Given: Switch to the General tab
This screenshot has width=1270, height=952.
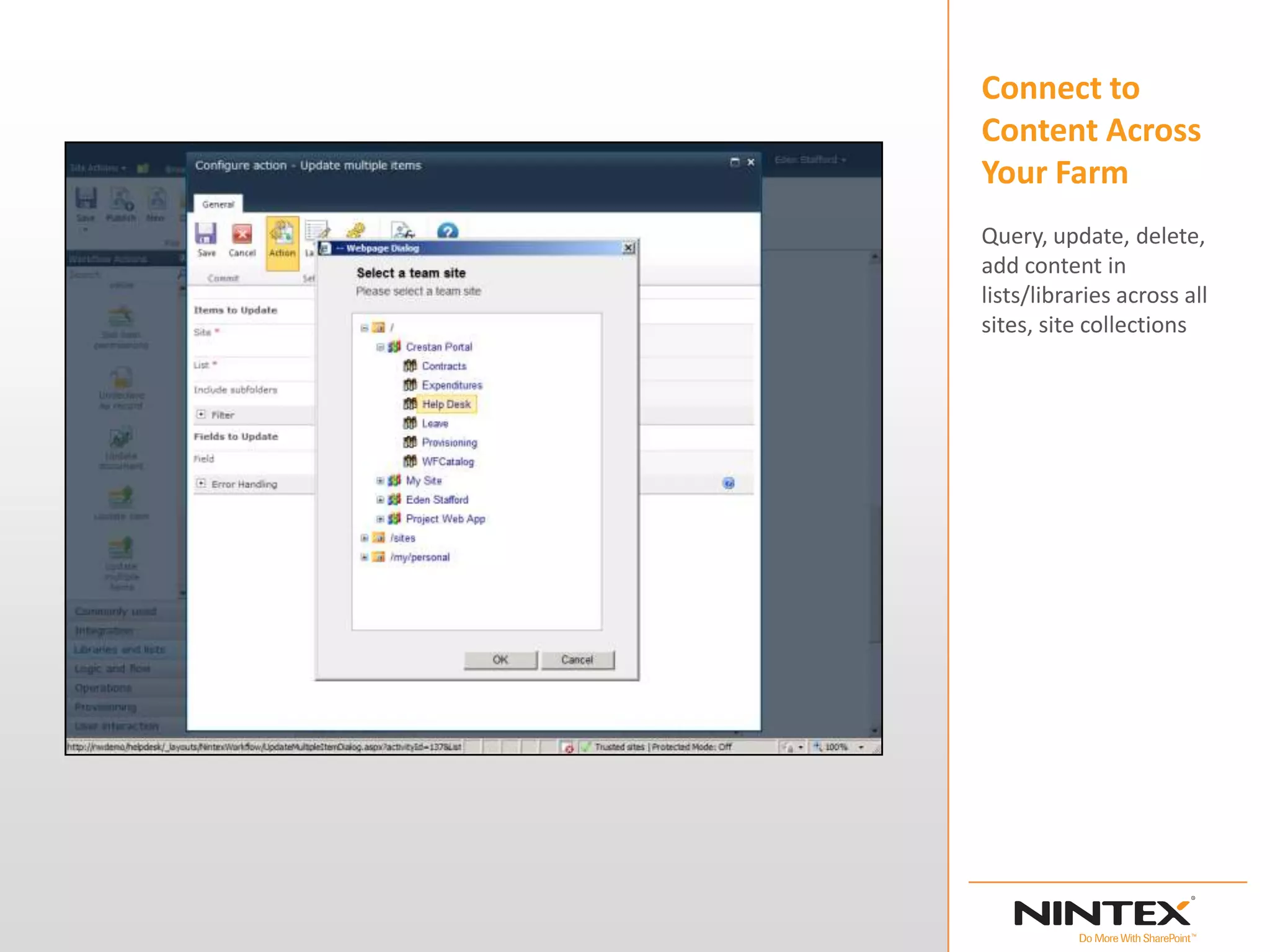Looking at the screenshot, I should [218, 204].
